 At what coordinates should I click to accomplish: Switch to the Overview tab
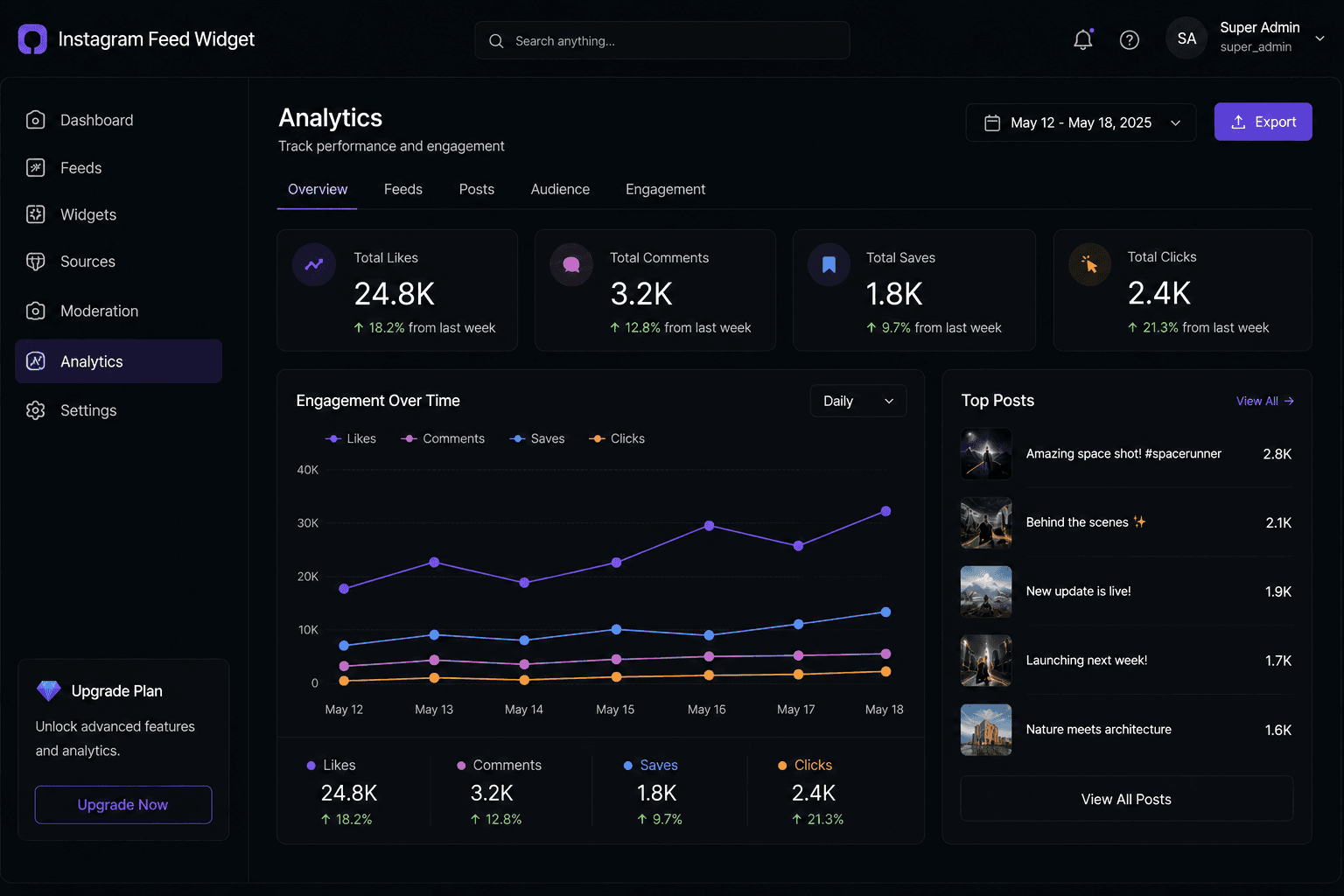(318, 189)
